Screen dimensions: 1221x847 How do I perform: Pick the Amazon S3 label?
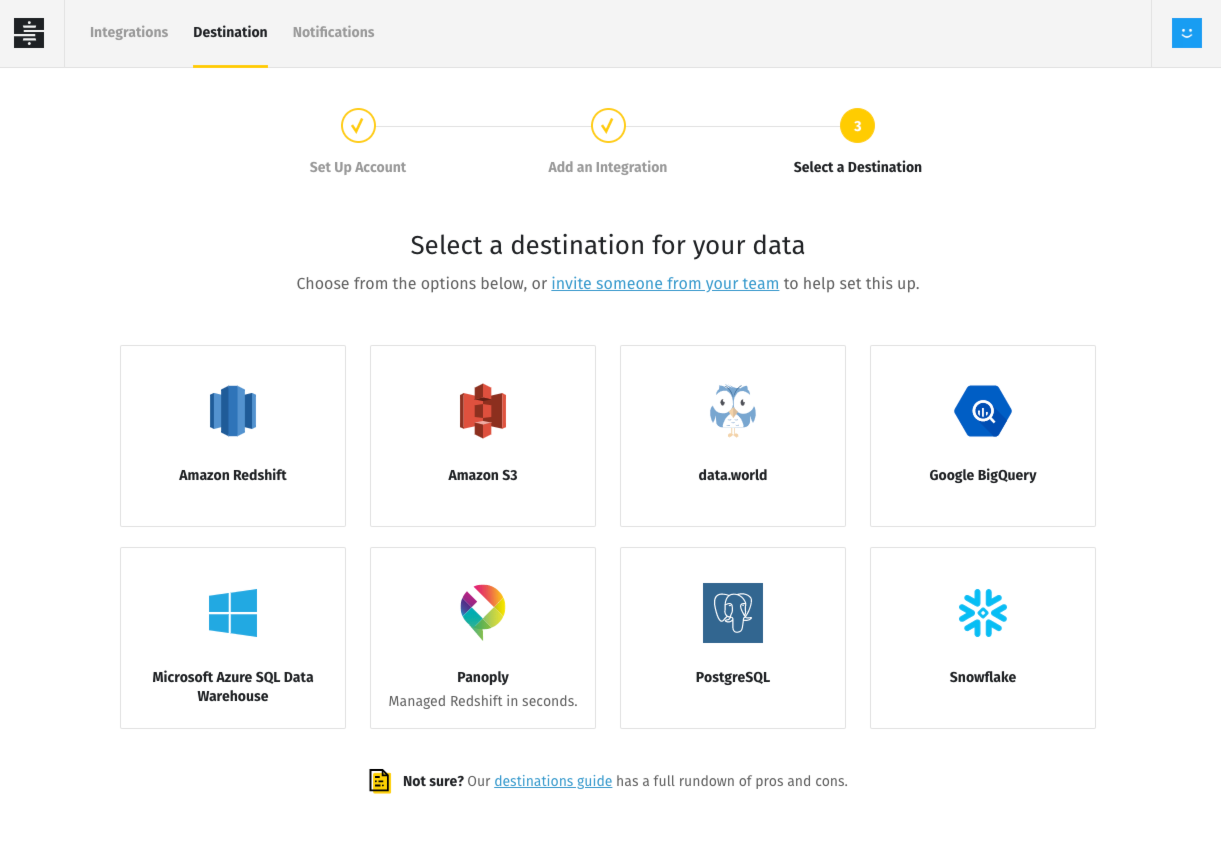click(483, 475)
